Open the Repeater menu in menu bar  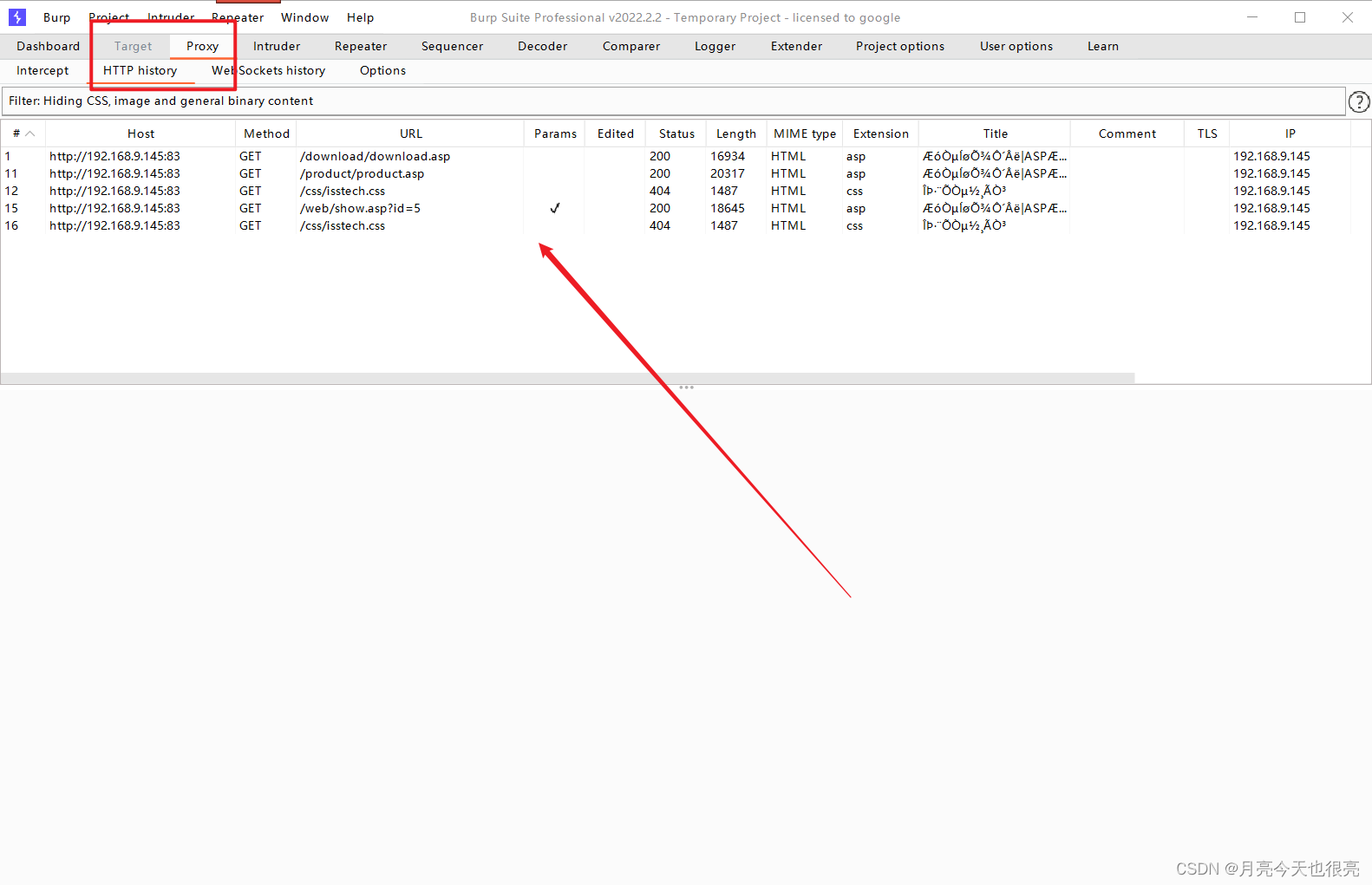pos(238,17)
